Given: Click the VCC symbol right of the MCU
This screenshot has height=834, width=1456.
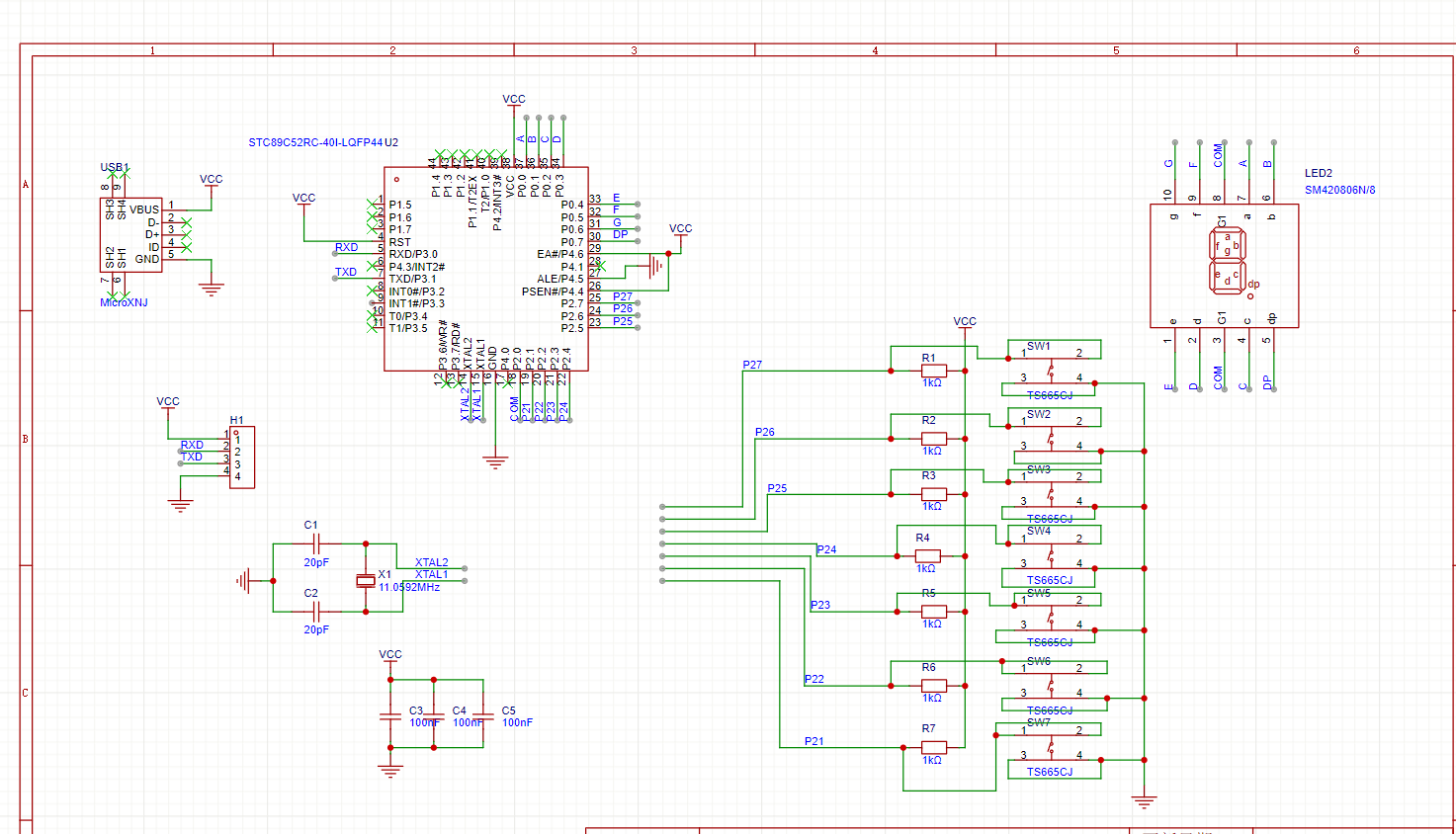Looking at the screenshot, I should click(x=681, y=229).
